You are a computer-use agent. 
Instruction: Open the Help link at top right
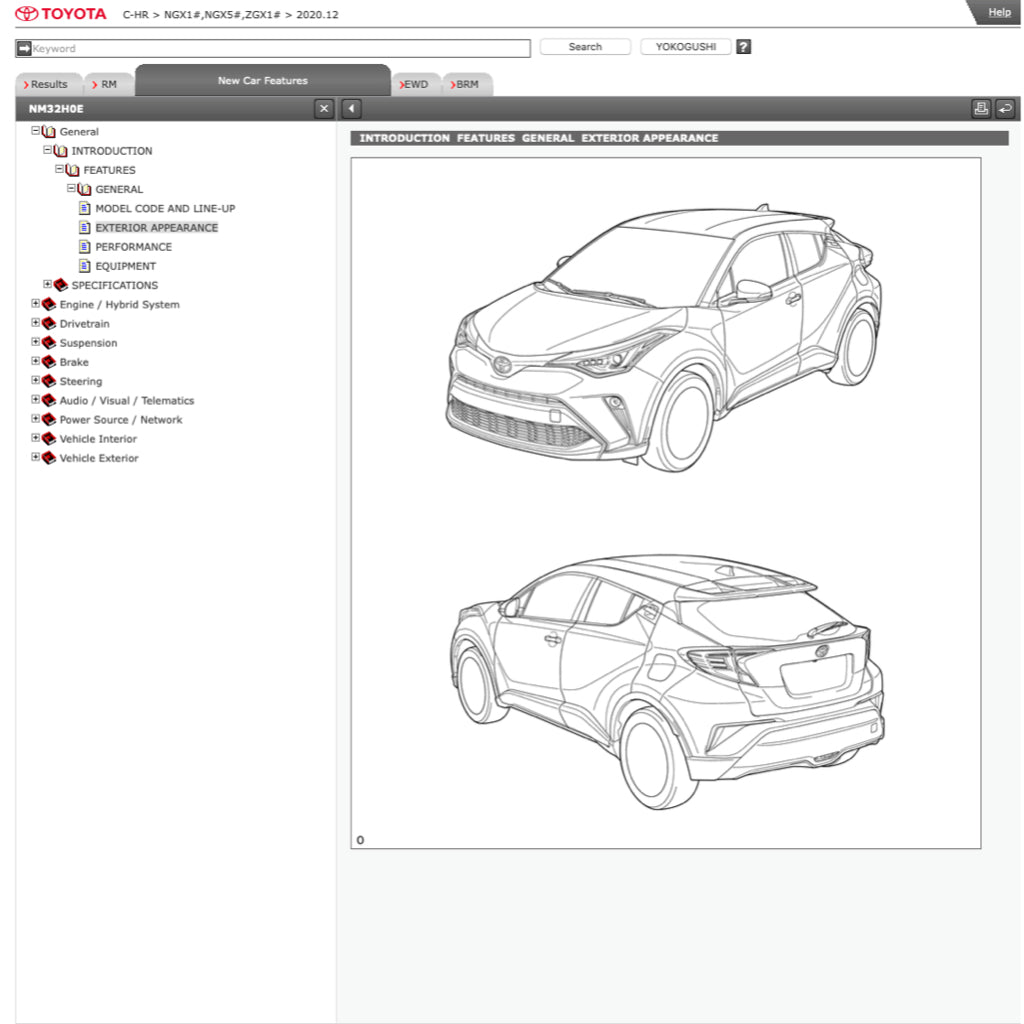[998, 12]
